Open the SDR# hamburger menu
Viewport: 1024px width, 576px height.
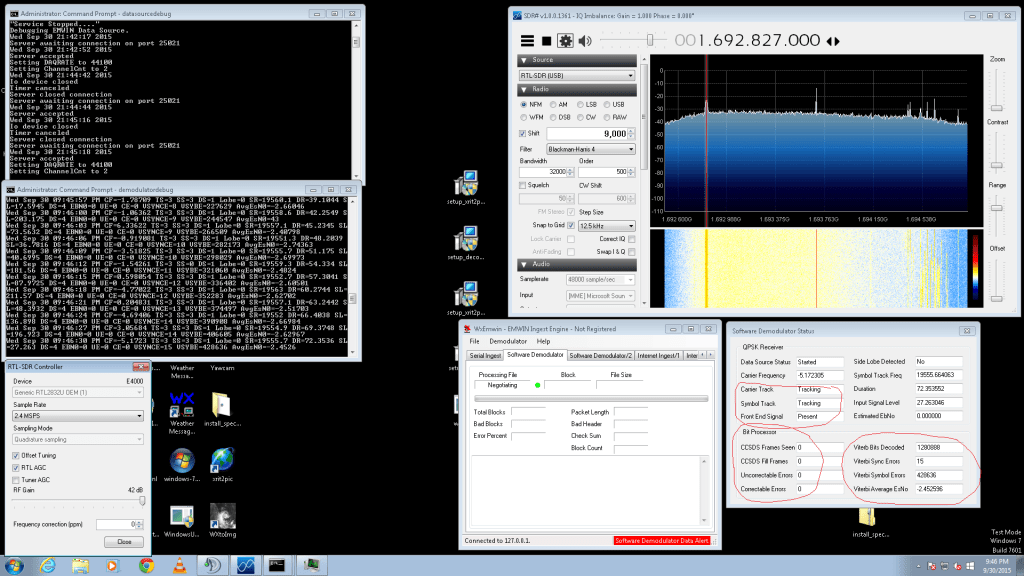pyautogui.click(x=527, y=41)
